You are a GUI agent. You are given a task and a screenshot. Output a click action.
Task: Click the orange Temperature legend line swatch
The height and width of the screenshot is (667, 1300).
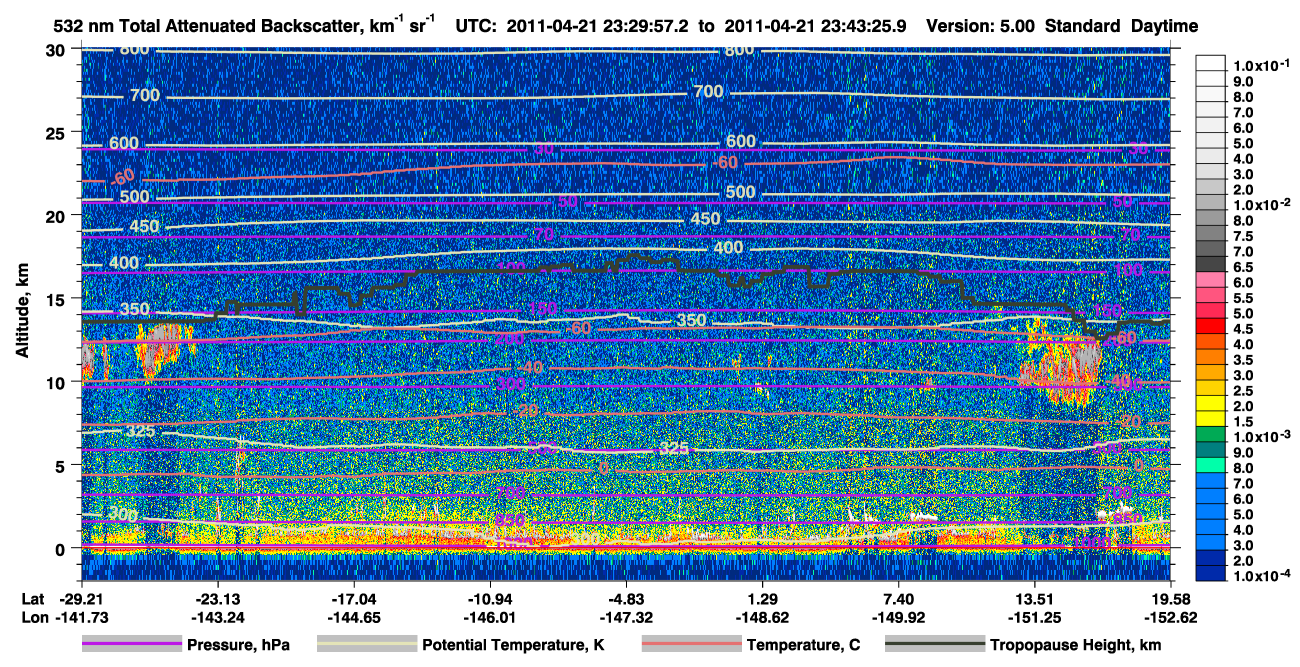click(690, 645)
